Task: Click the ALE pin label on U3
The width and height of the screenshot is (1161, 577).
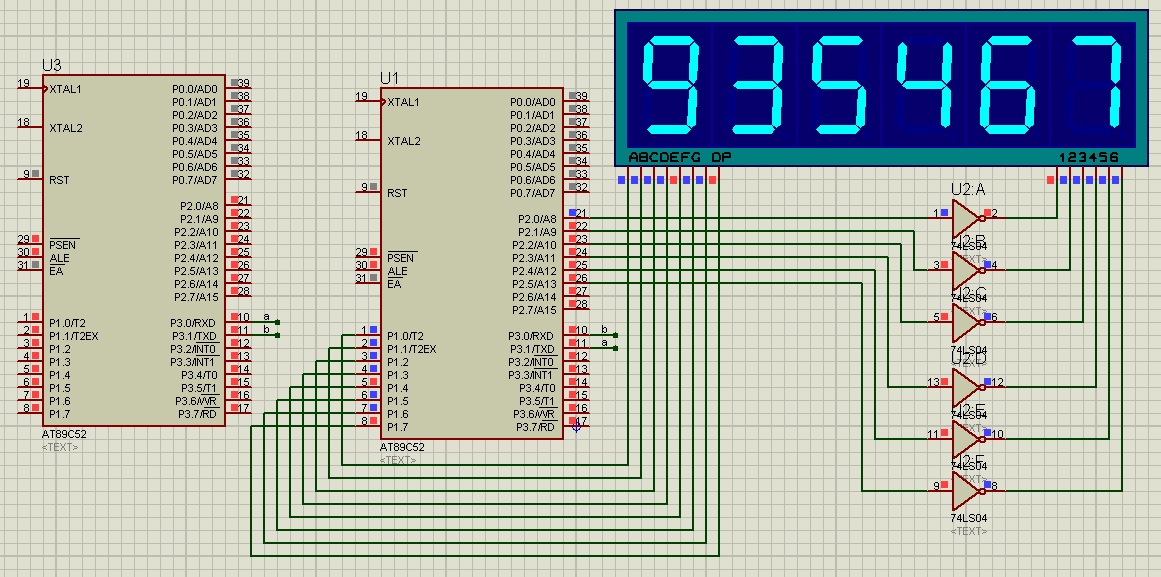Action: [58, 258]
